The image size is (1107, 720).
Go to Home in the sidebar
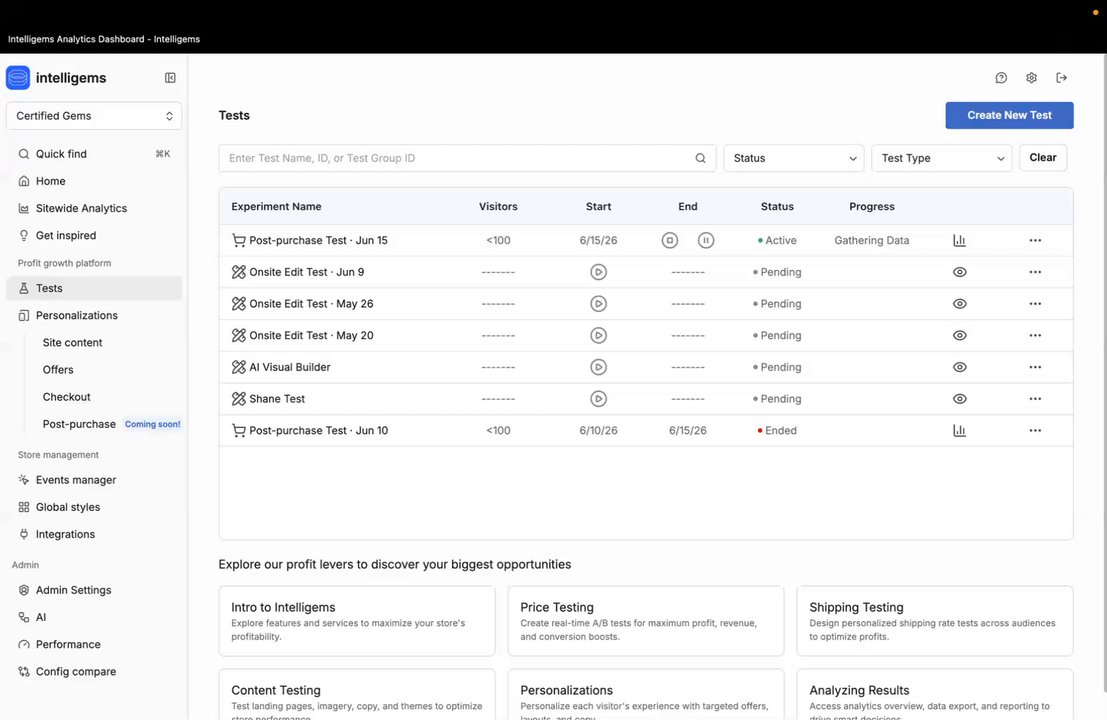coord(94,181)
